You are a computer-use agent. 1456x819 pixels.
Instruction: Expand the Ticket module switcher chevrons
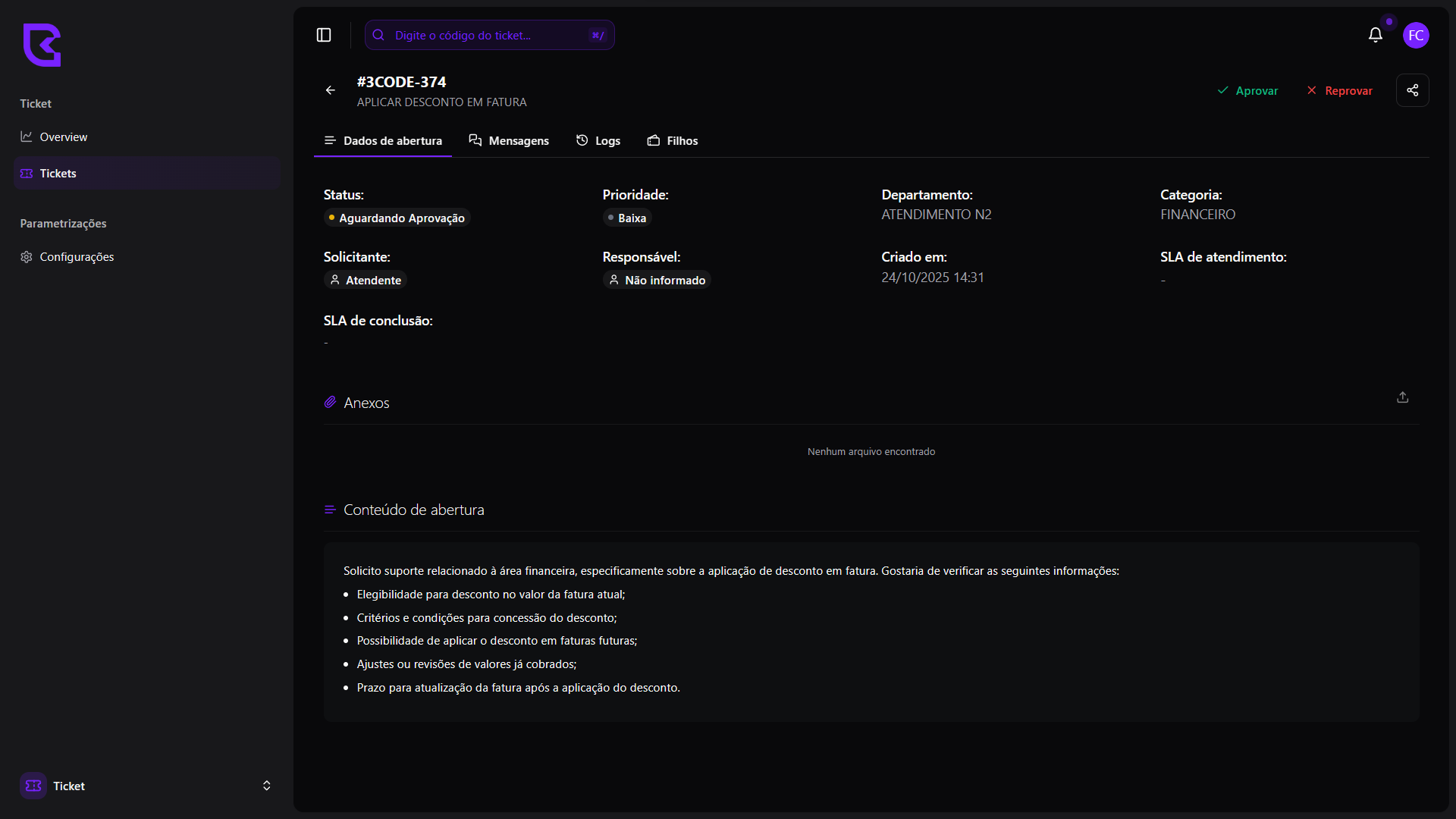266,786
